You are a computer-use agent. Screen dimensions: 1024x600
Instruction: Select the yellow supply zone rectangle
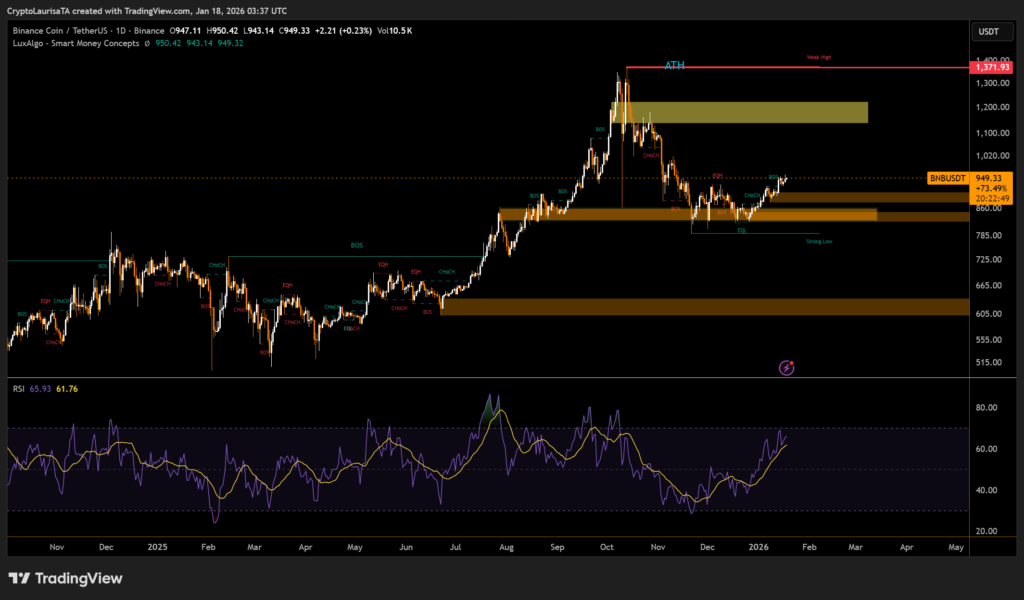[745, 112]
